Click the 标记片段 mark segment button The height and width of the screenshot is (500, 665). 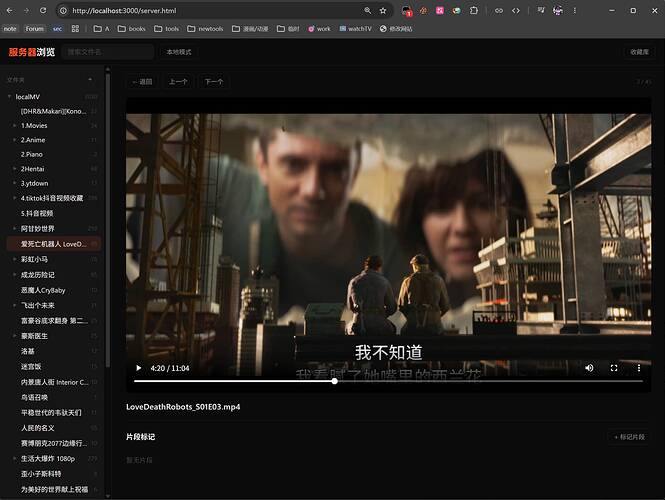[x=629, y=437]
